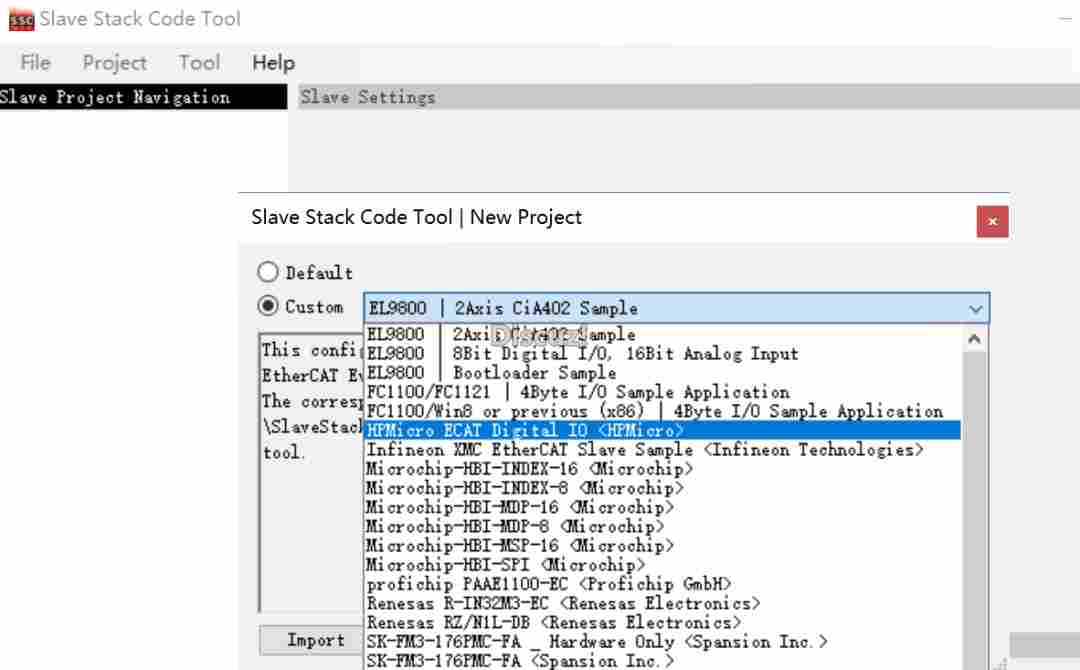The image size is (1080, 670).
Task: Open the Help menu
Action: pos(273,63)
